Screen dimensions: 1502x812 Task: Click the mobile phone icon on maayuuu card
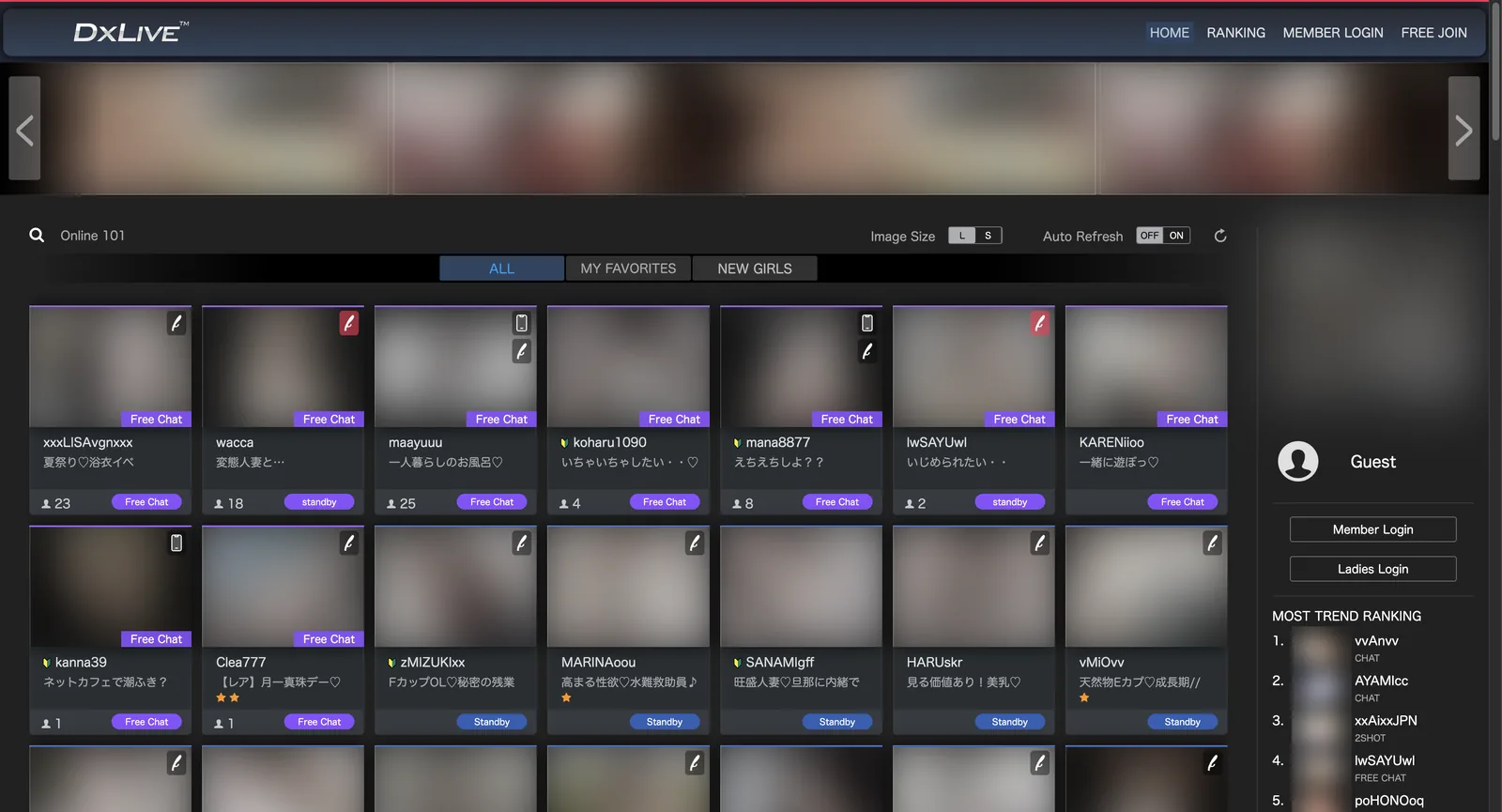pyautogui.click(x=522, y=323)
